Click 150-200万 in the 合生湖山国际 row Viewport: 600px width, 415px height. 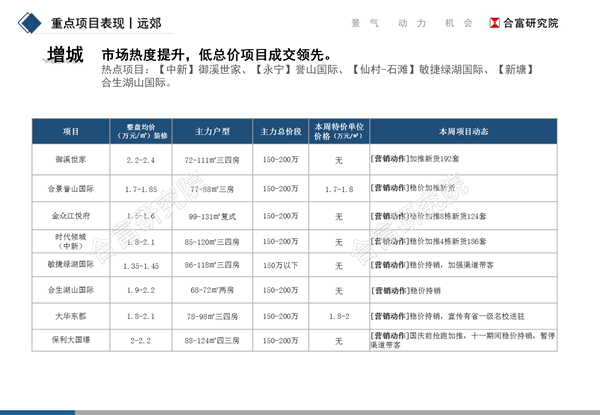coord(280,290)
